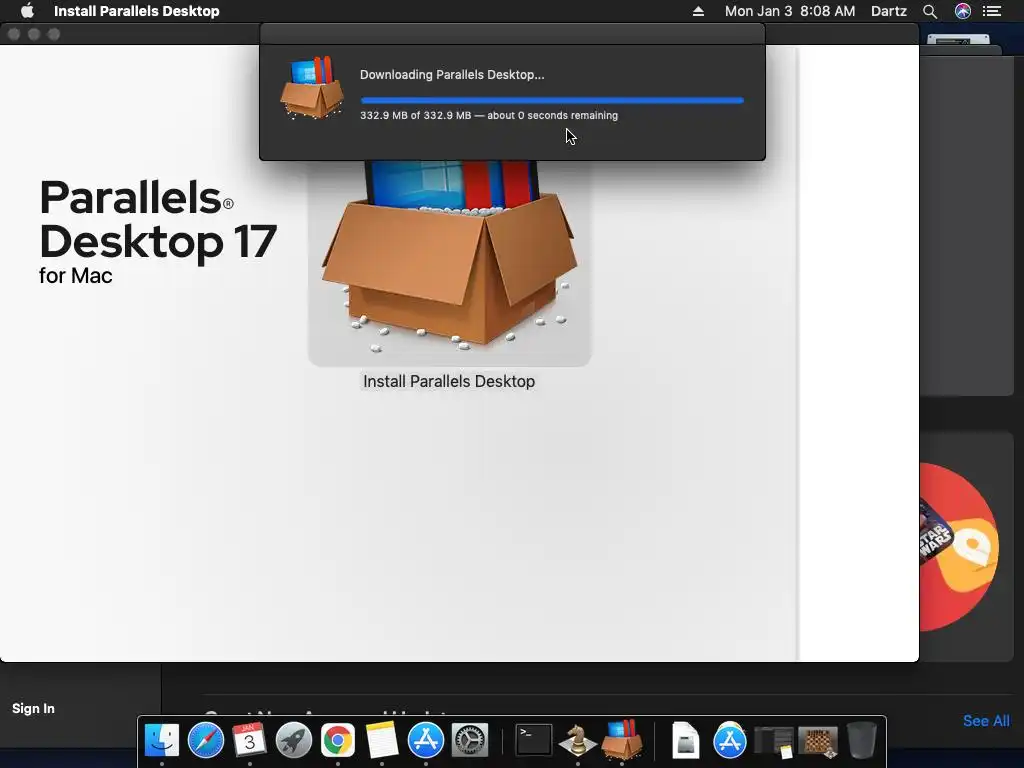Viewport: 1024px width, 768px height.
Task: Click the Star Wars artwork in App Store
Action: 958,547
